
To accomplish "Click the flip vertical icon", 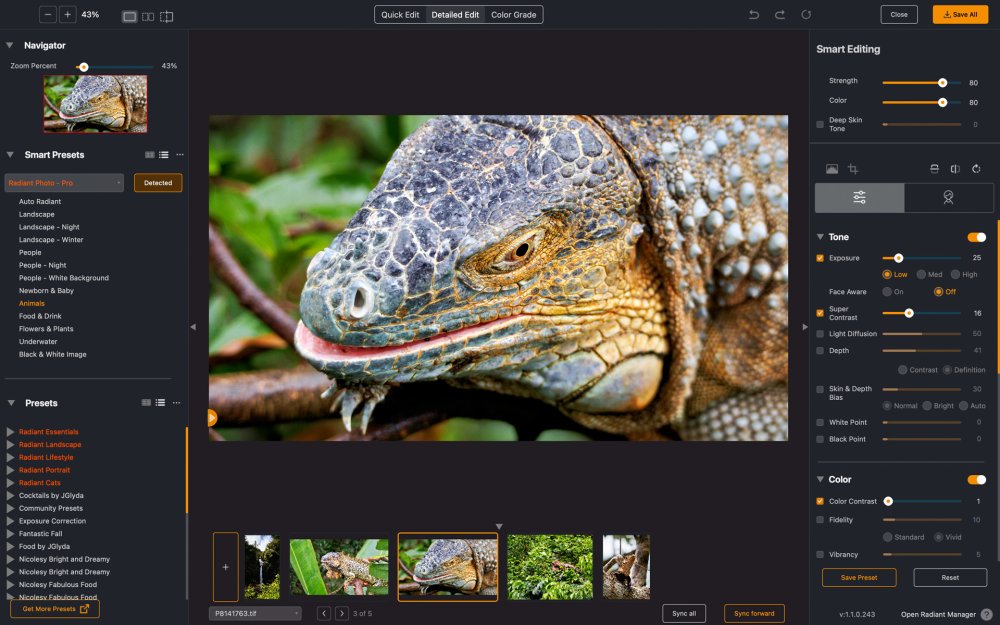I will pos(934,169).
